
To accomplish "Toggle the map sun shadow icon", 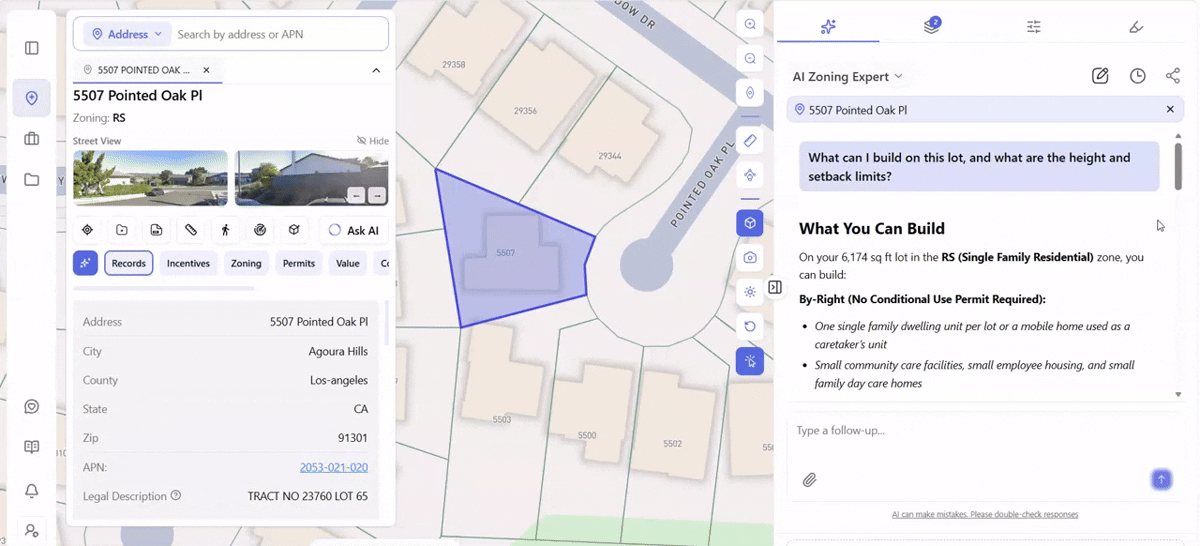I will coord(750,292).
